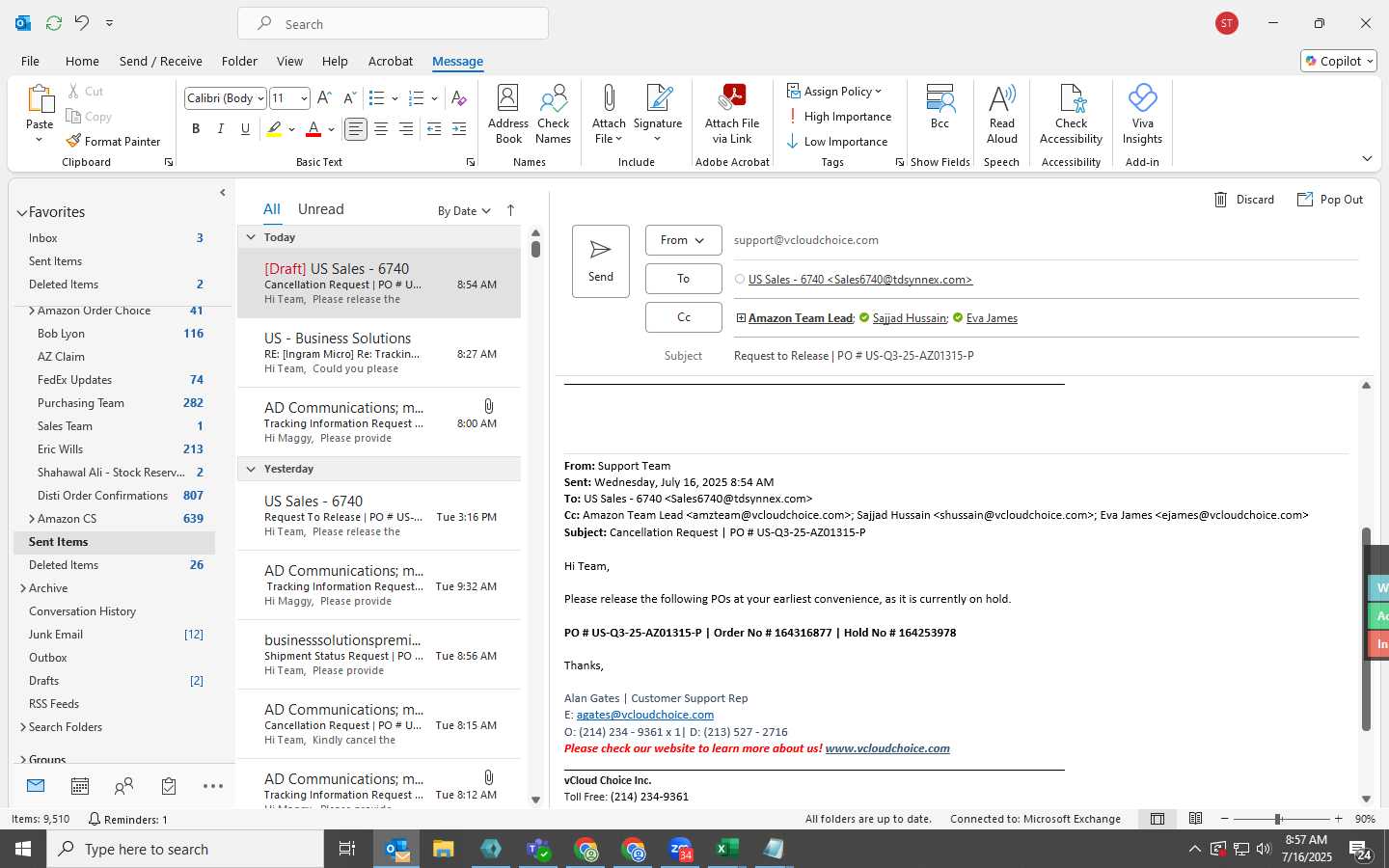Open the Attach File menu

(x=609, y=115)
